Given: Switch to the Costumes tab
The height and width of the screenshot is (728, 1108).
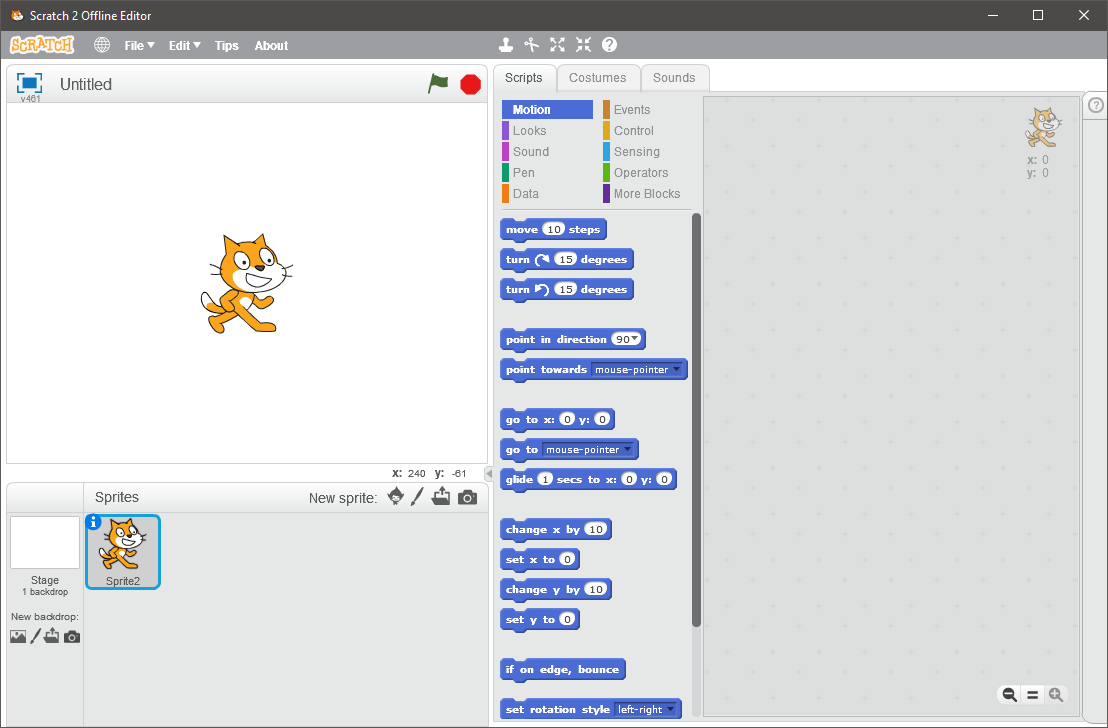Looking at the screenshot, I should coord(598,77).
